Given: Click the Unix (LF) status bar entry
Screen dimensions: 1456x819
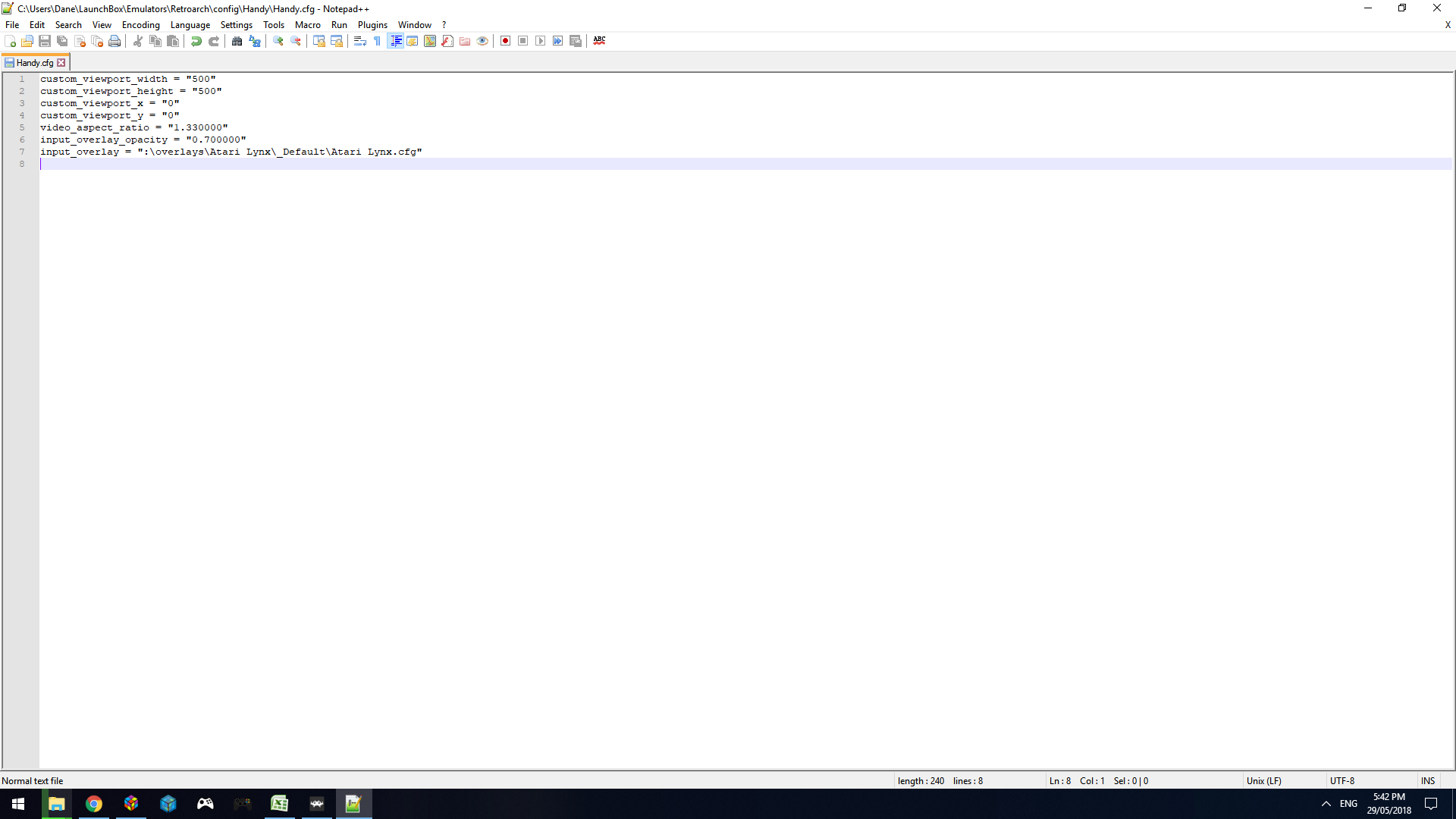Looking at the screenshot, I should [1263, 781].
